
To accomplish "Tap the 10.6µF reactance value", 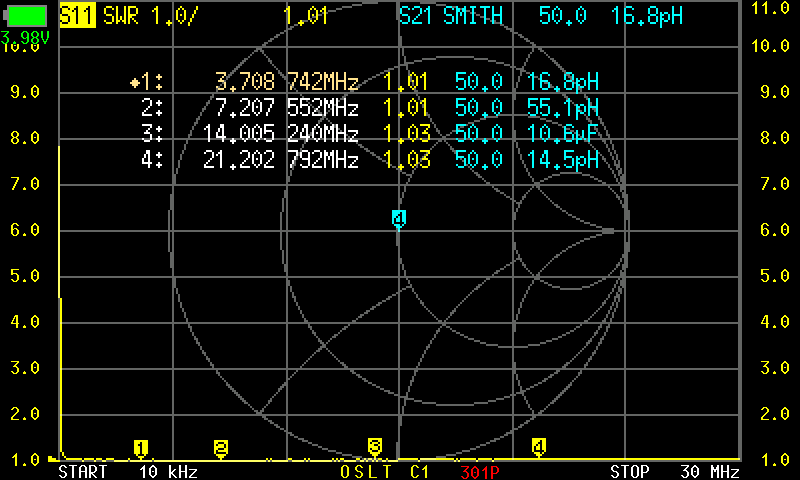I will [x=563, y=134].
